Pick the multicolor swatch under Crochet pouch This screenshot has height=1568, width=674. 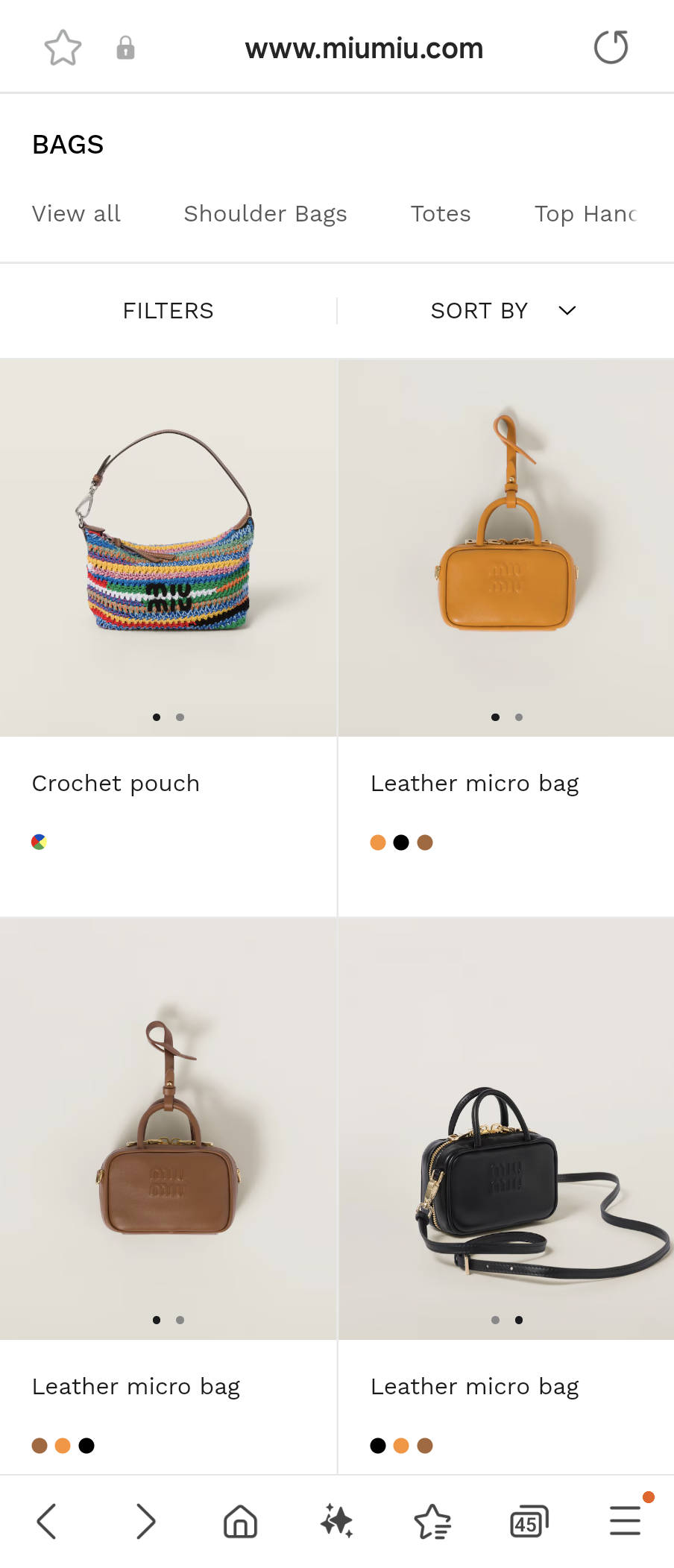(x=40, y=842)
